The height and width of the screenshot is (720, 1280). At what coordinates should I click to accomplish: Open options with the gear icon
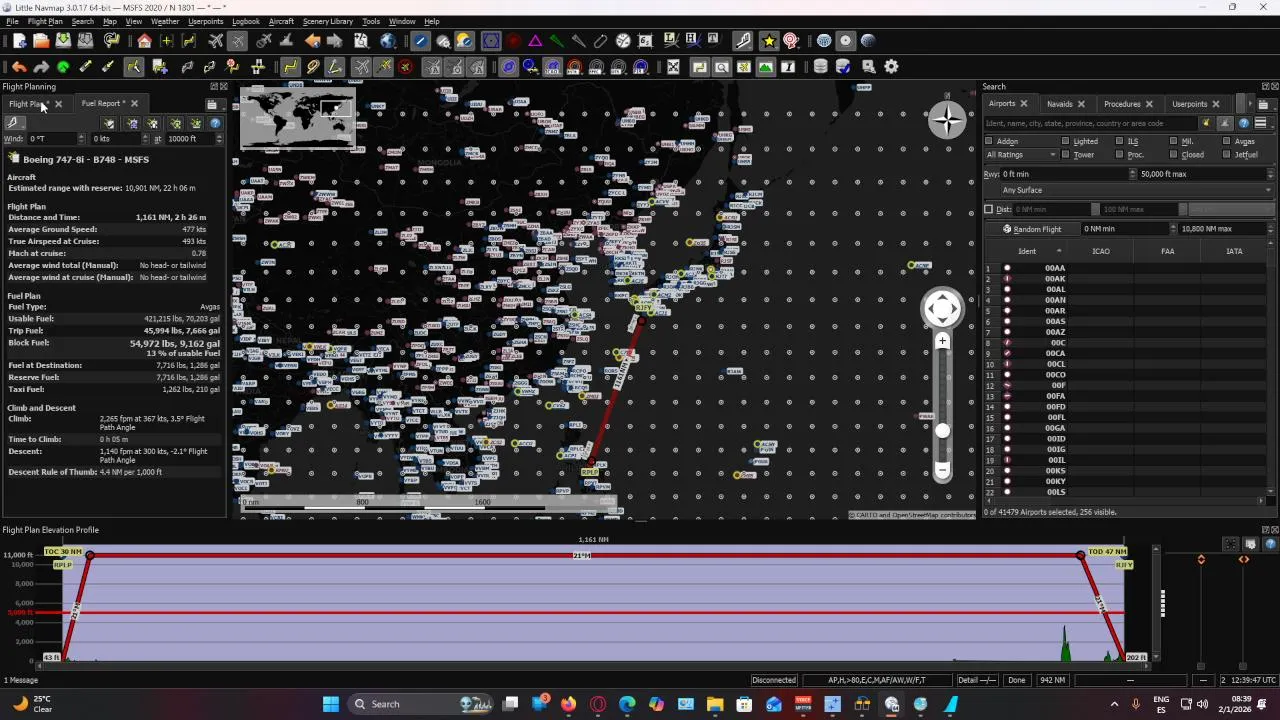(891, 67)
